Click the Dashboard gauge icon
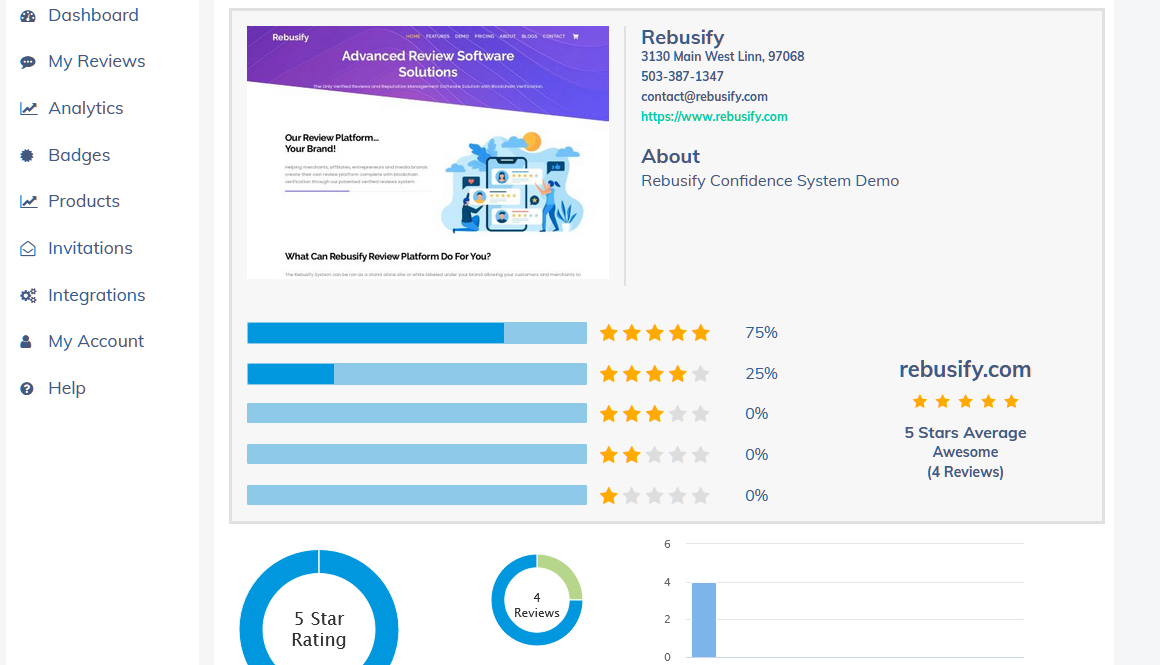Viewport: 1160px width, 665px height. [27, 16]
